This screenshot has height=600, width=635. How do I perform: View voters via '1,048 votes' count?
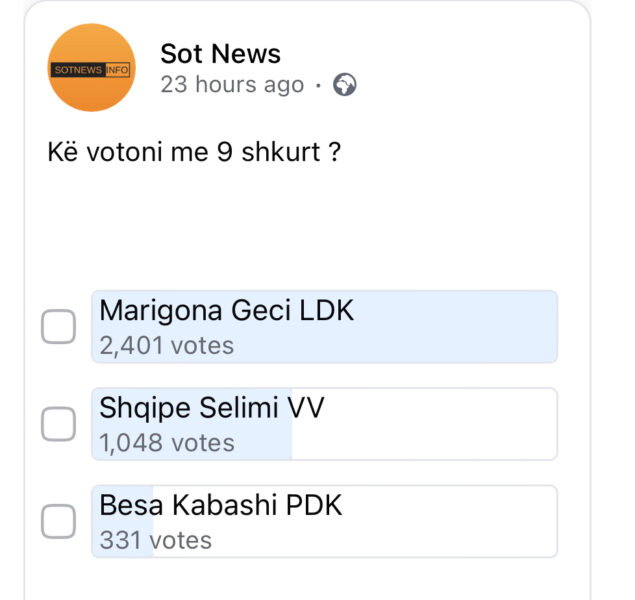[x=166, y=443]
